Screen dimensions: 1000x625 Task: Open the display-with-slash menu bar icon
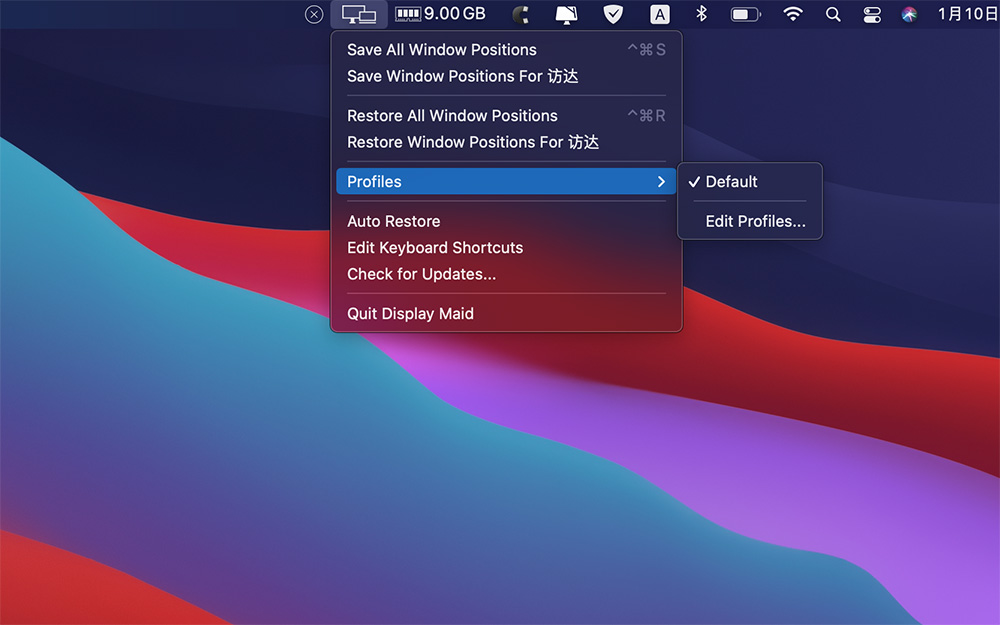[566, 14]
